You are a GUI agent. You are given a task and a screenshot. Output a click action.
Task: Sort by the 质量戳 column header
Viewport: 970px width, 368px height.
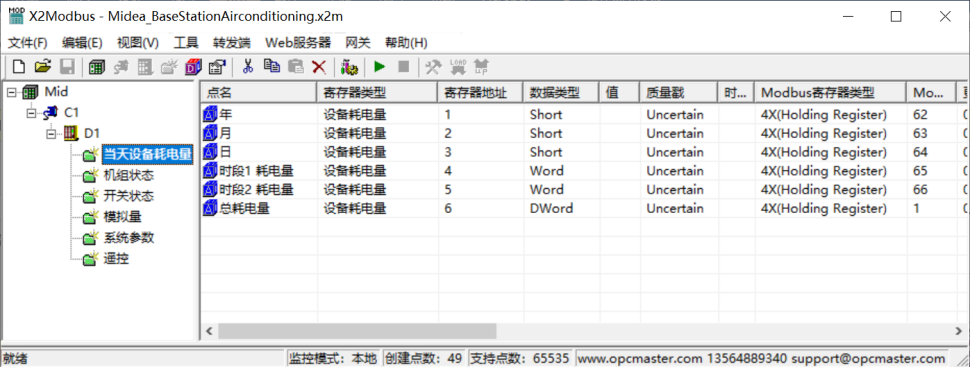tap(678, 93)
